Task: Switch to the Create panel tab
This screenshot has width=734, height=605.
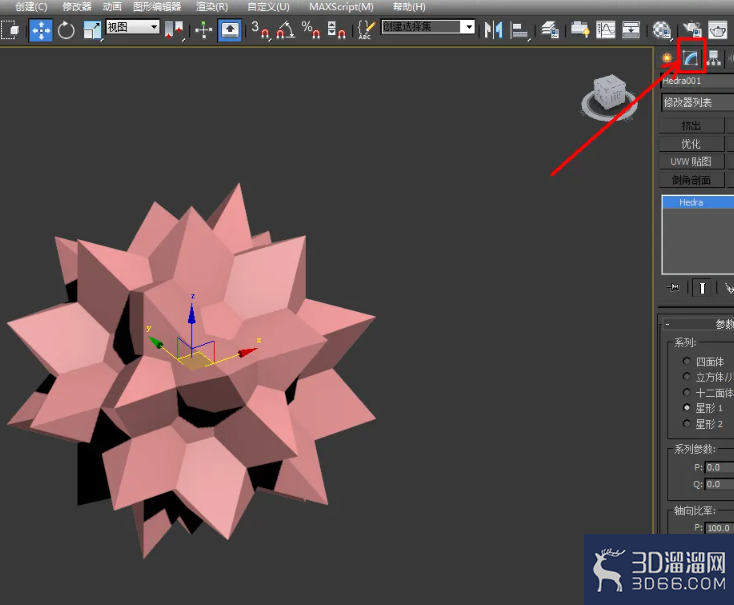Action: [667, 58]
